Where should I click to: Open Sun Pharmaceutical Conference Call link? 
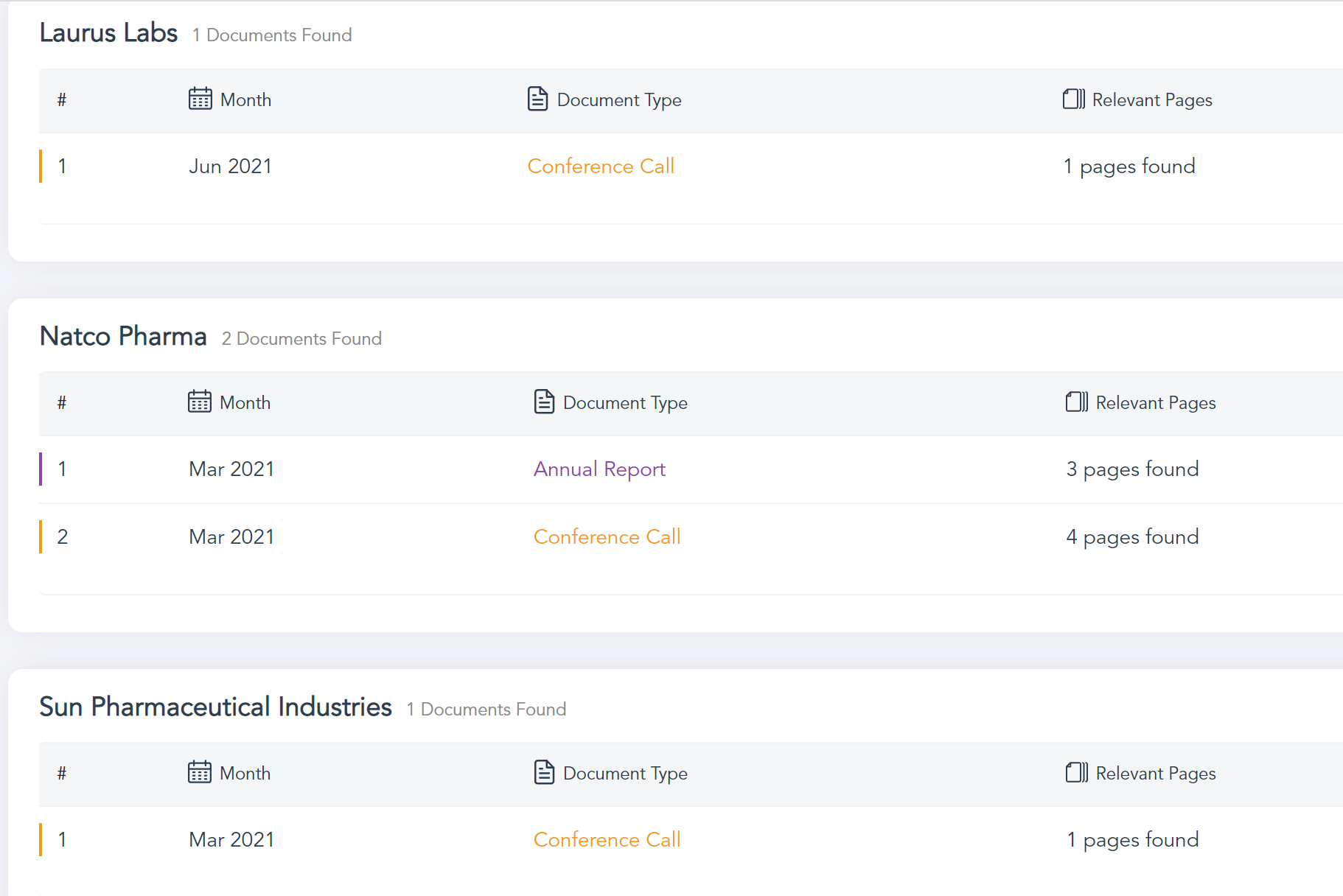tap(607, 840)
